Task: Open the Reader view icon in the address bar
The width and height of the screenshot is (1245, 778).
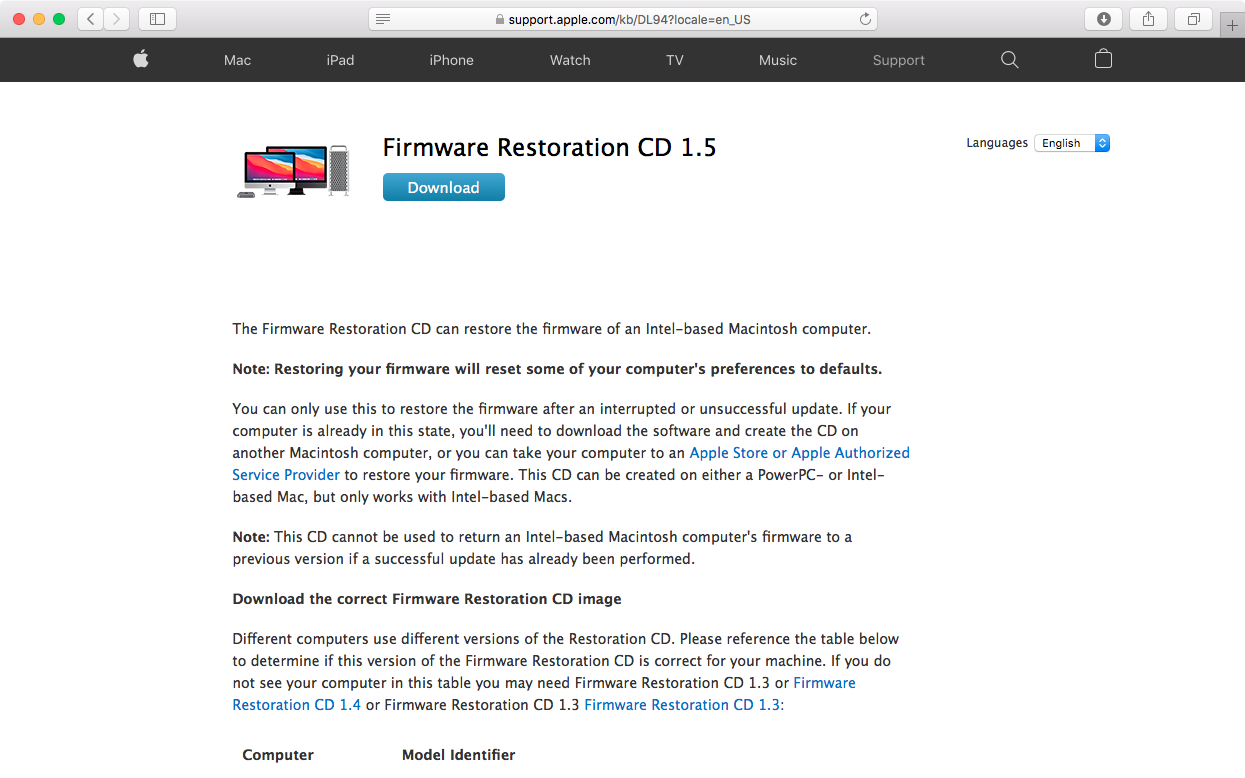Action: [383, 19]
